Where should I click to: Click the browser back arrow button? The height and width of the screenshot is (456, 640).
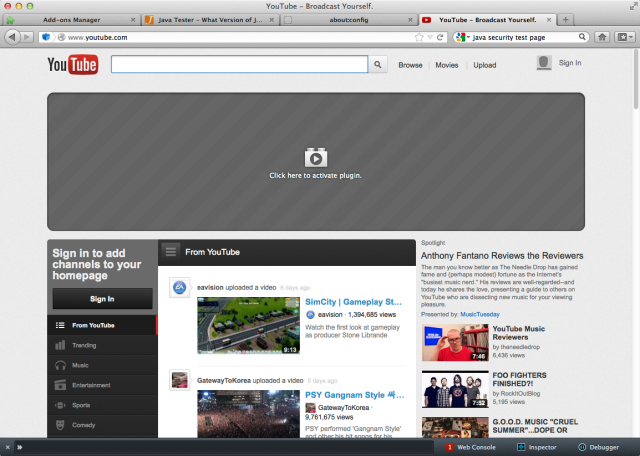[x=12, y=37]
